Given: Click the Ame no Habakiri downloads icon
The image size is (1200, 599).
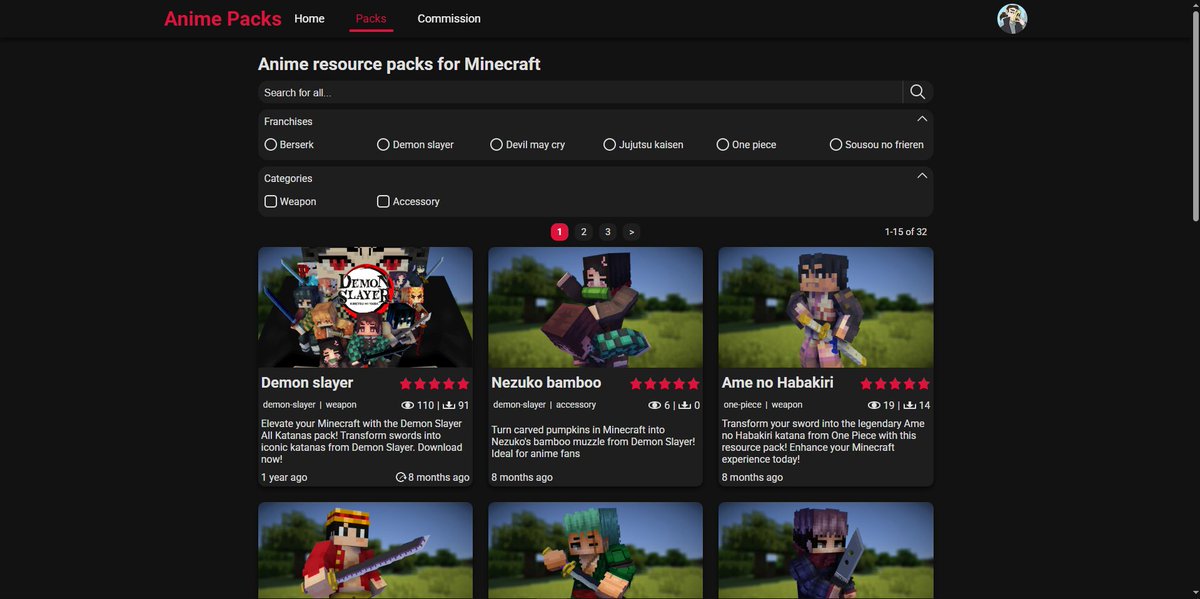Looking at the screenshot, I should [x=909, y=405].
